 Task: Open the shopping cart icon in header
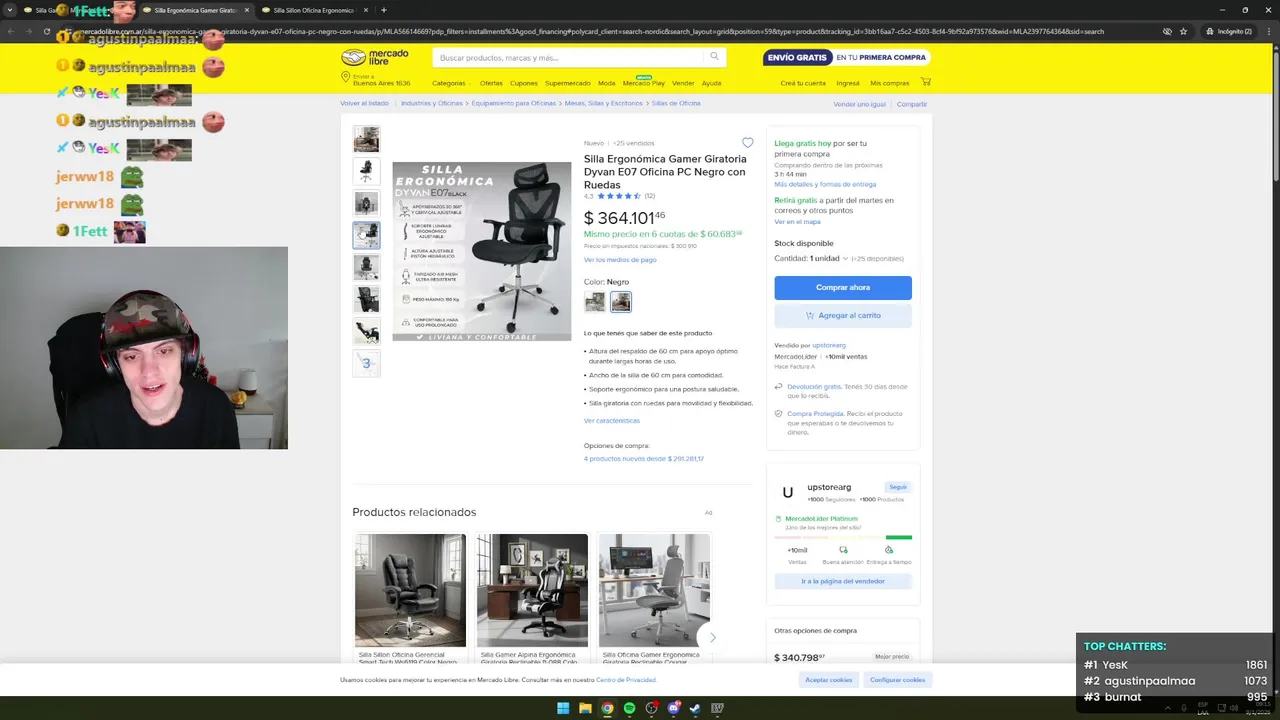[x=925, y=82]
